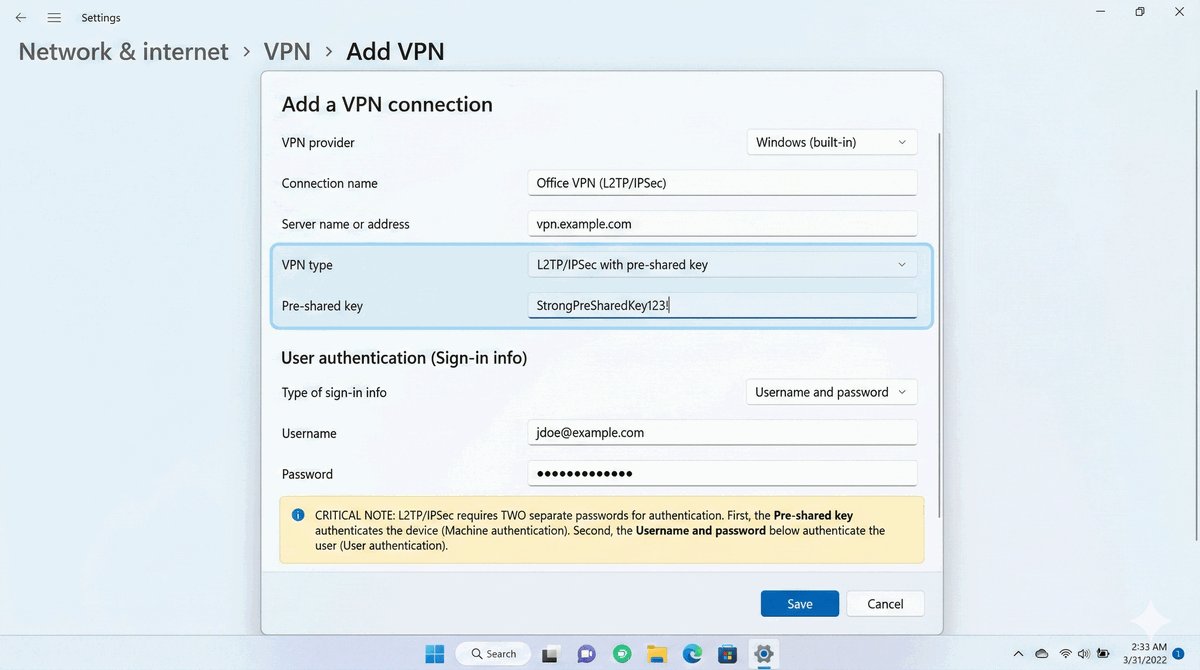Launch File Explorer from the taskbar
Viewport: 1200px width, 670px height.
(656, 654)
